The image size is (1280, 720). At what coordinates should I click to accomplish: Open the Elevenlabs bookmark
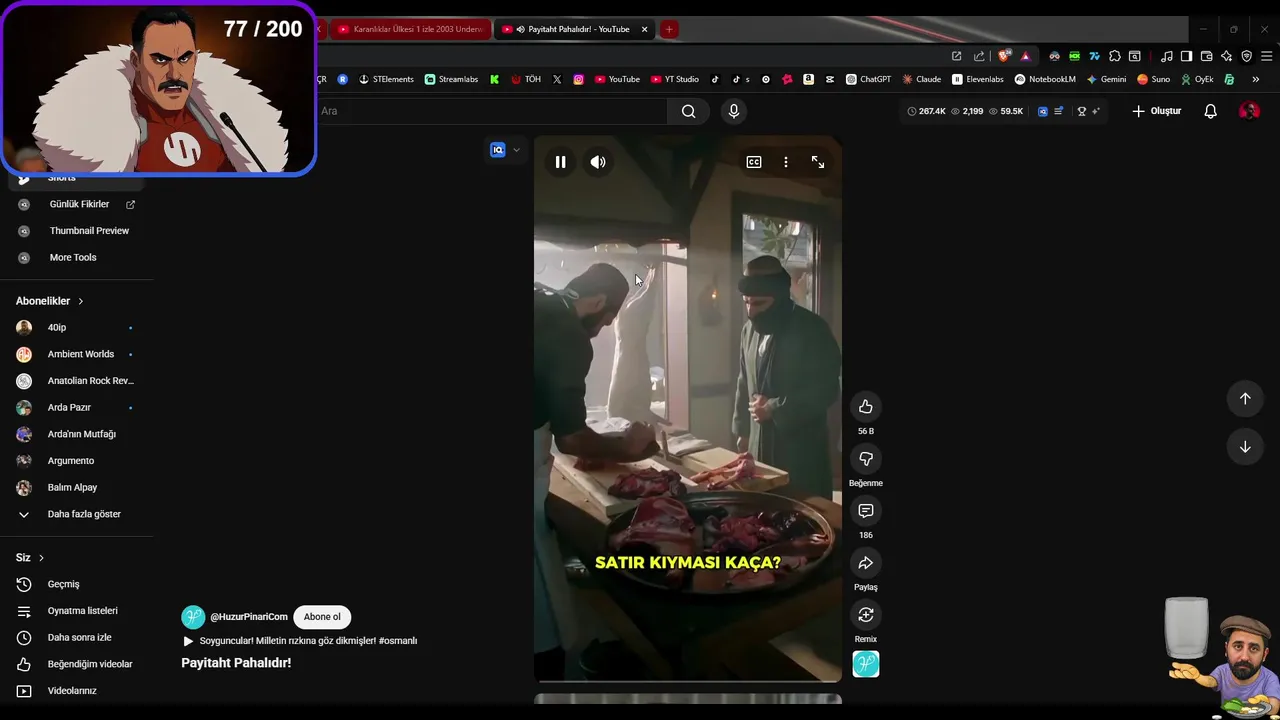point(978,79)
